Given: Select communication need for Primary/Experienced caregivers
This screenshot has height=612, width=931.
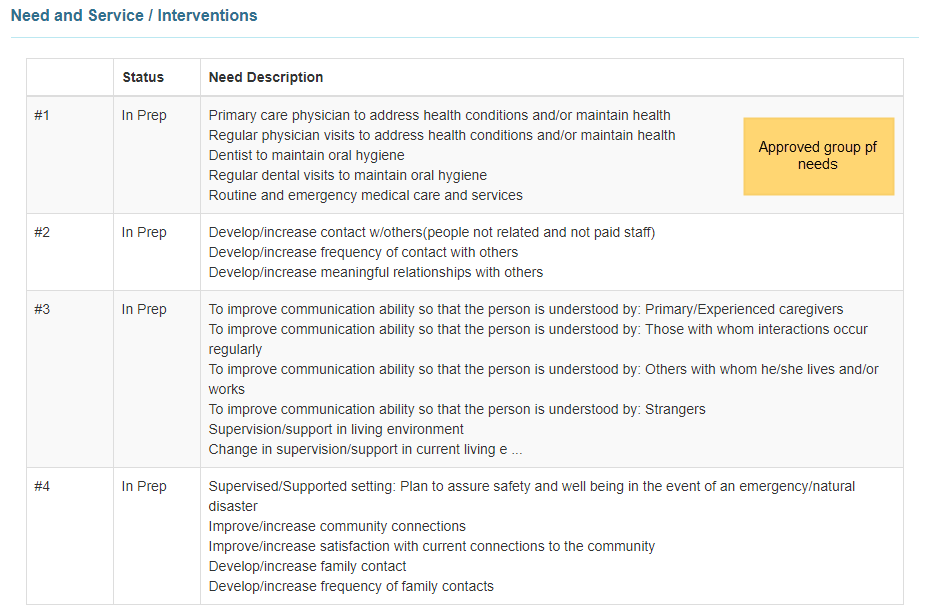Looking at the screenshot, I should point(526,308).
